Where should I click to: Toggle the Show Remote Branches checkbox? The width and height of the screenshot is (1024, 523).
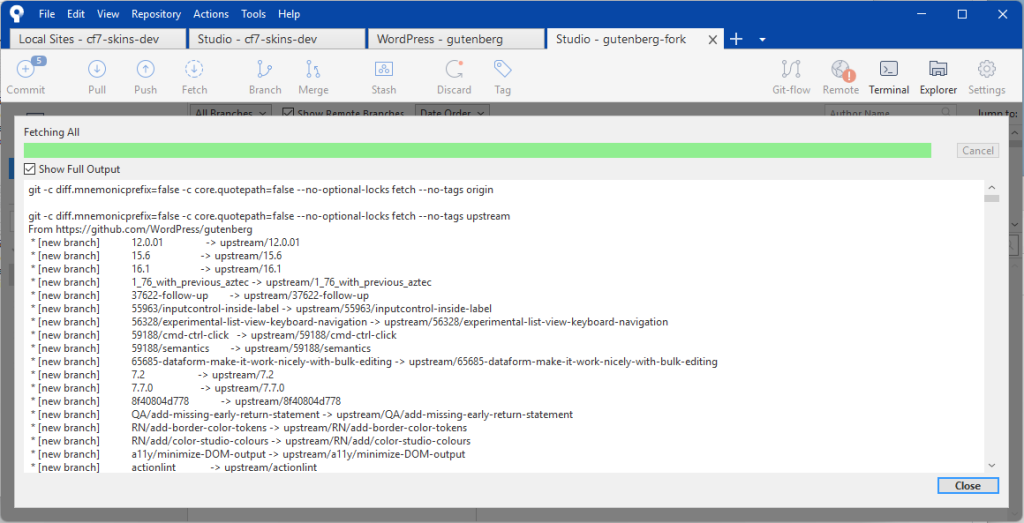tap(288, 113)
